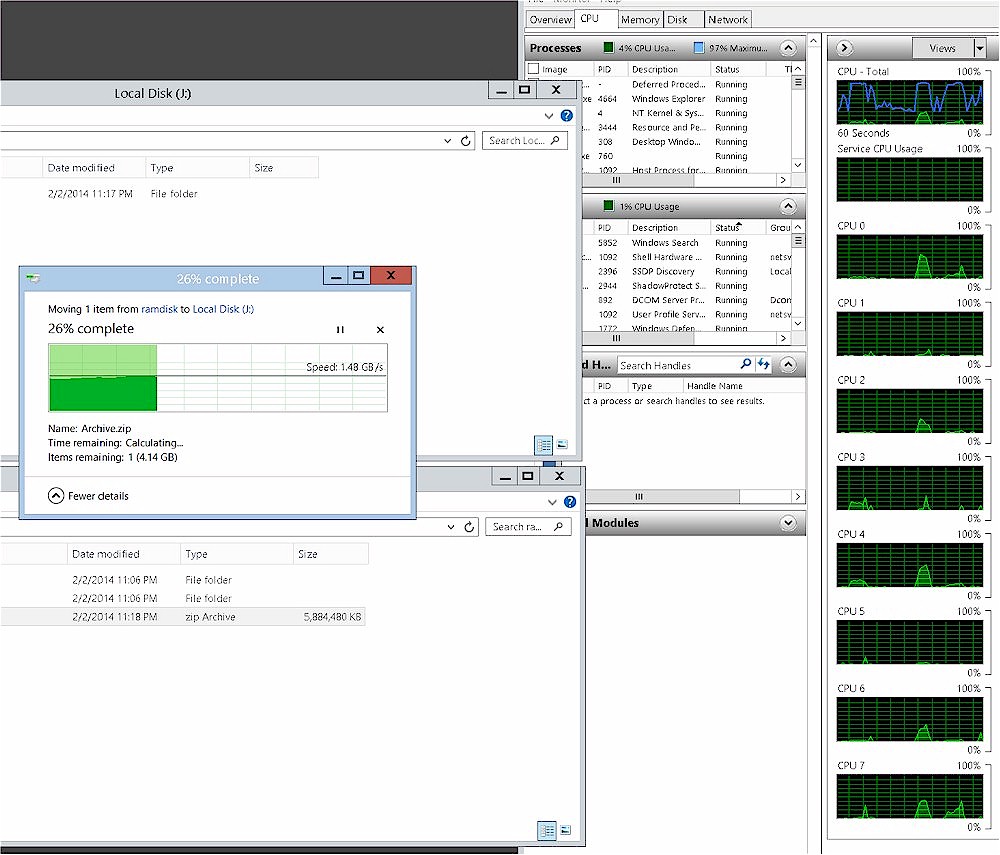1000x855 pixels.
Task: Sort Local Disk files by Type column
Action: (x=197, y=168)
